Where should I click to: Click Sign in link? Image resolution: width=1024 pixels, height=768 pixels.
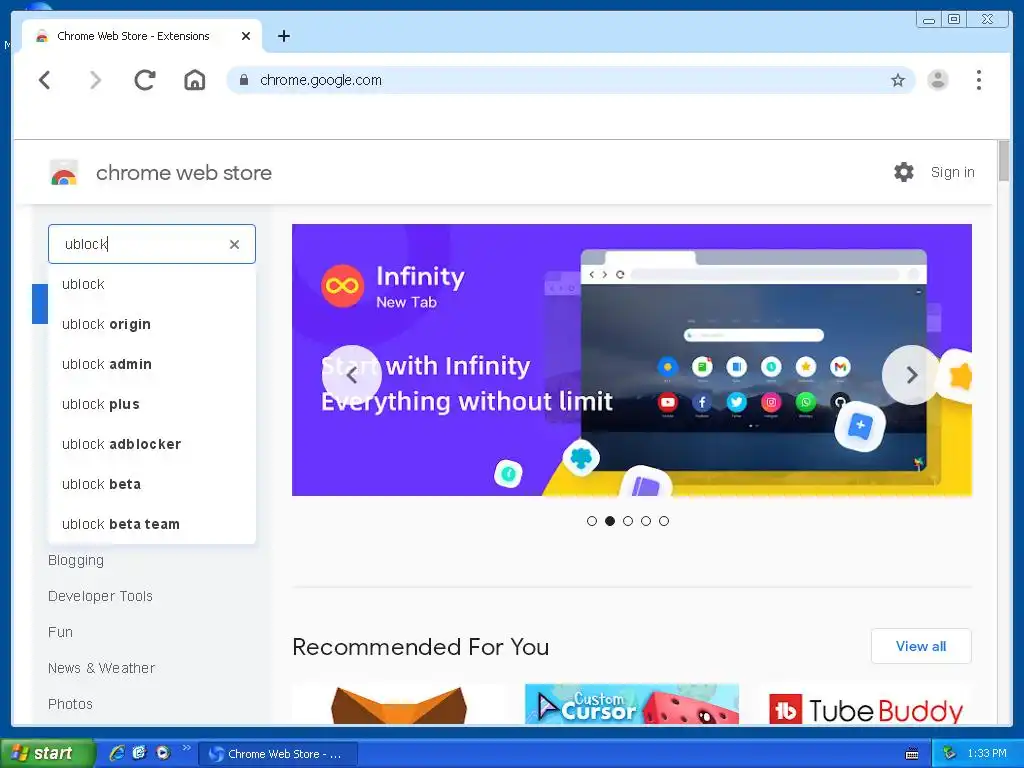coord(952,172)
